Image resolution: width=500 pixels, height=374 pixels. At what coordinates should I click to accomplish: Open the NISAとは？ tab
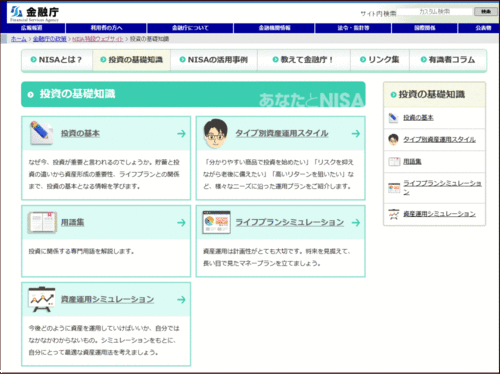57,60
